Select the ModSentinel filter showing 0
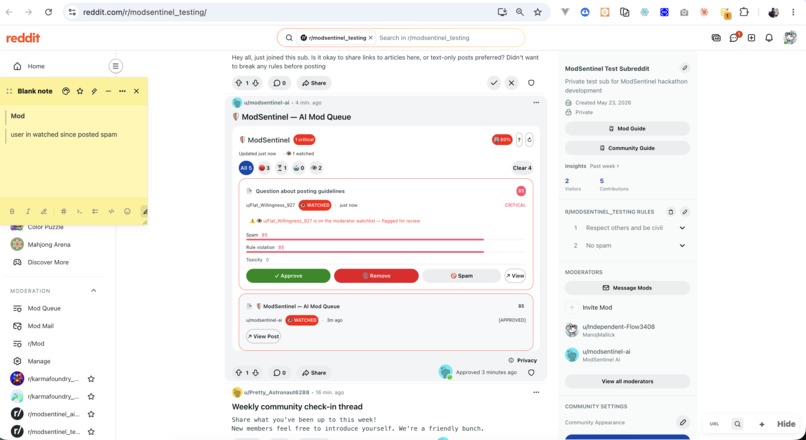 tap(299, 168)
